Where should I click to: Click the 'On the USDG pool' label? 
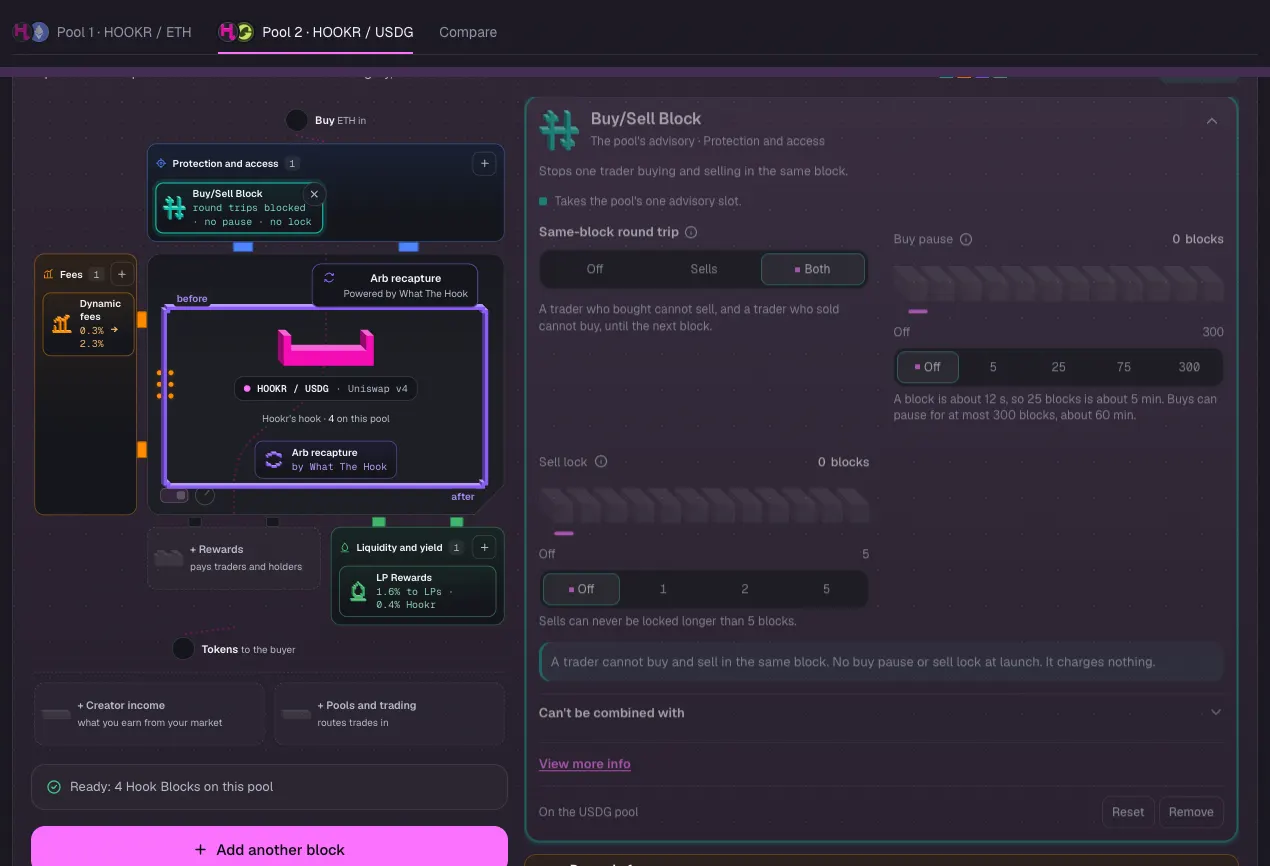coord(589,812)
